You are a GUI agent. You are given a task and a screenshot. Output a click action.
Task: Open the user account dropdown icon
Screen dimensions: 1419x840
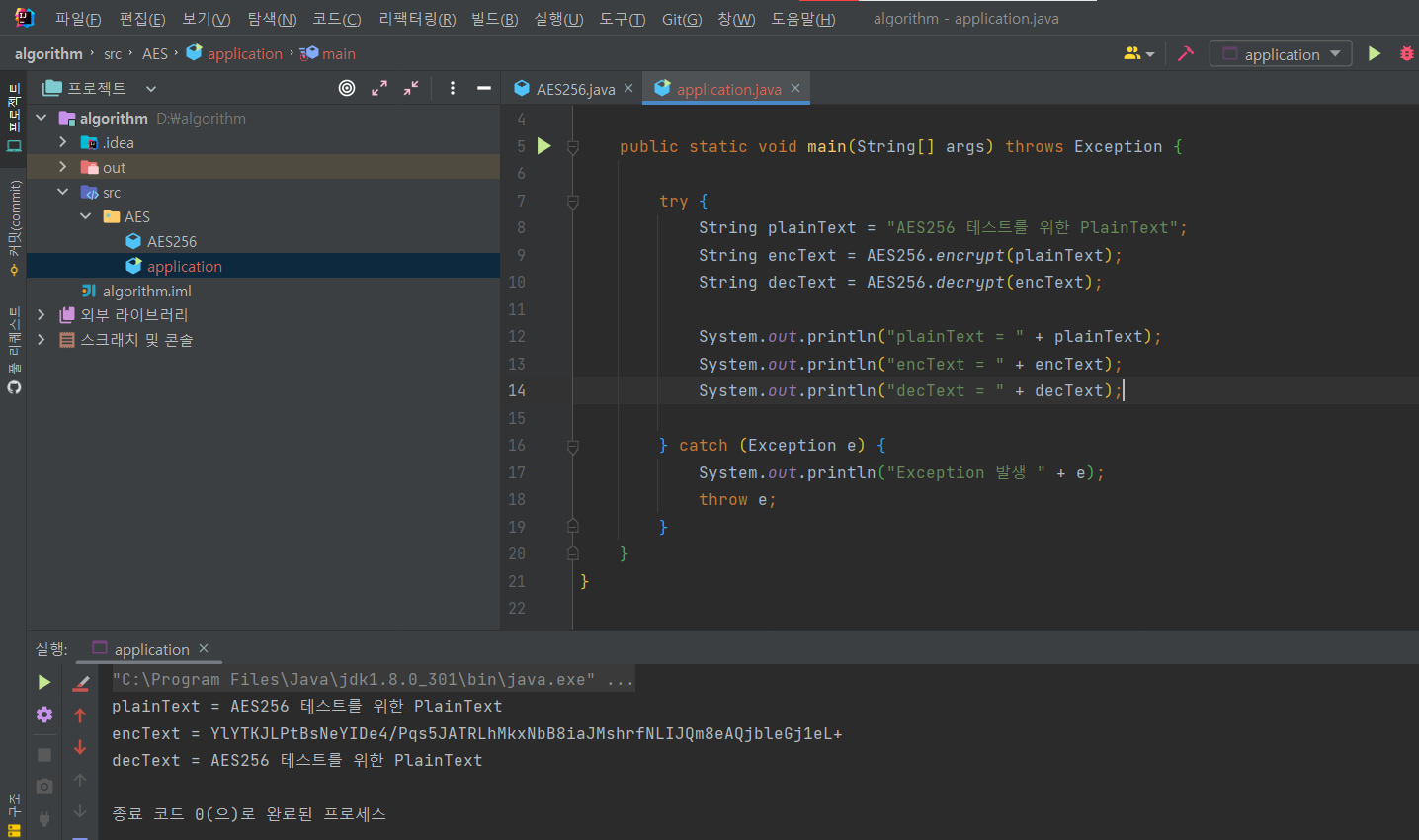pos(1138,53)
